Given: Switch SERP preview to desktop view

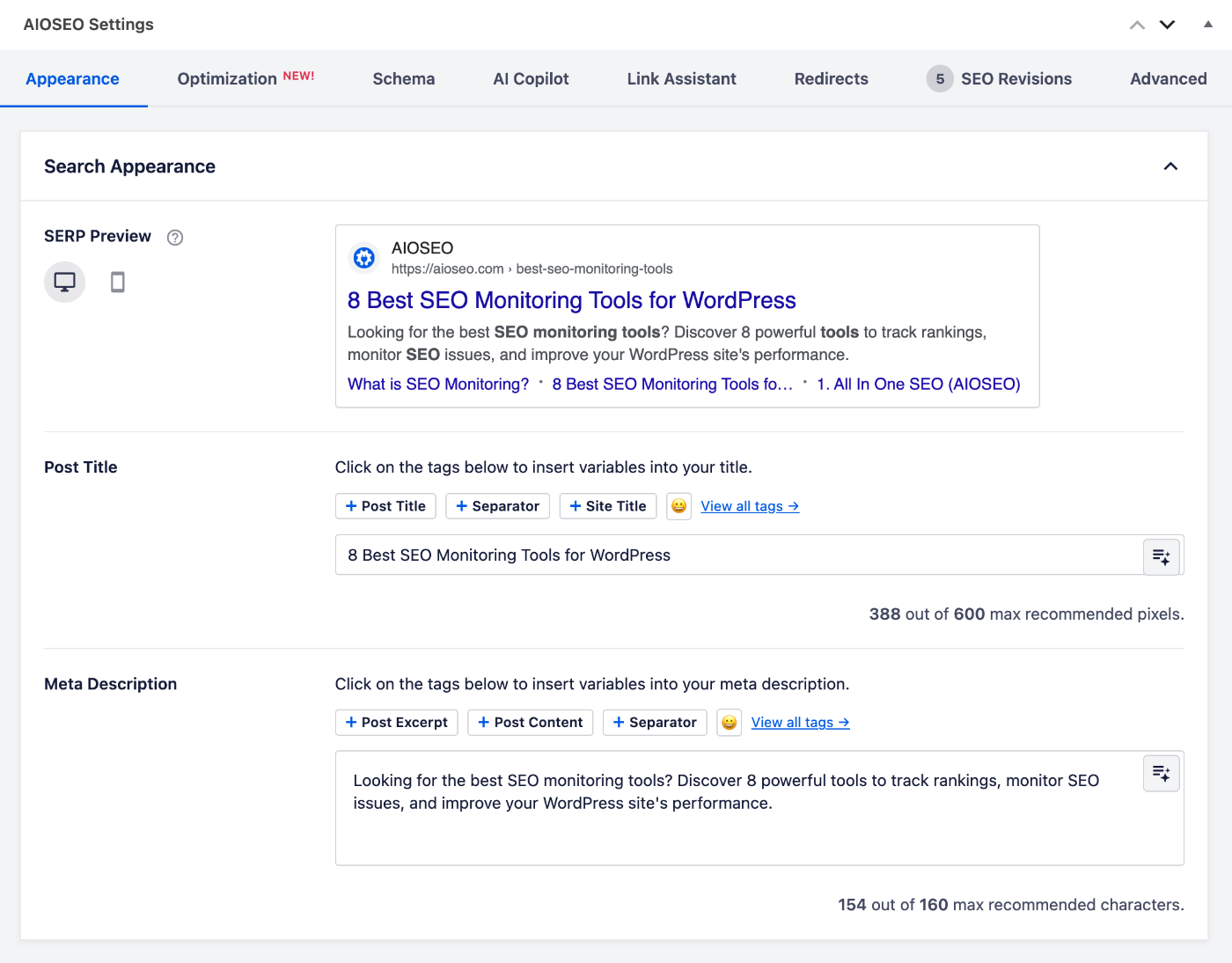Looking at the screenshot, I should coord(64,282).
